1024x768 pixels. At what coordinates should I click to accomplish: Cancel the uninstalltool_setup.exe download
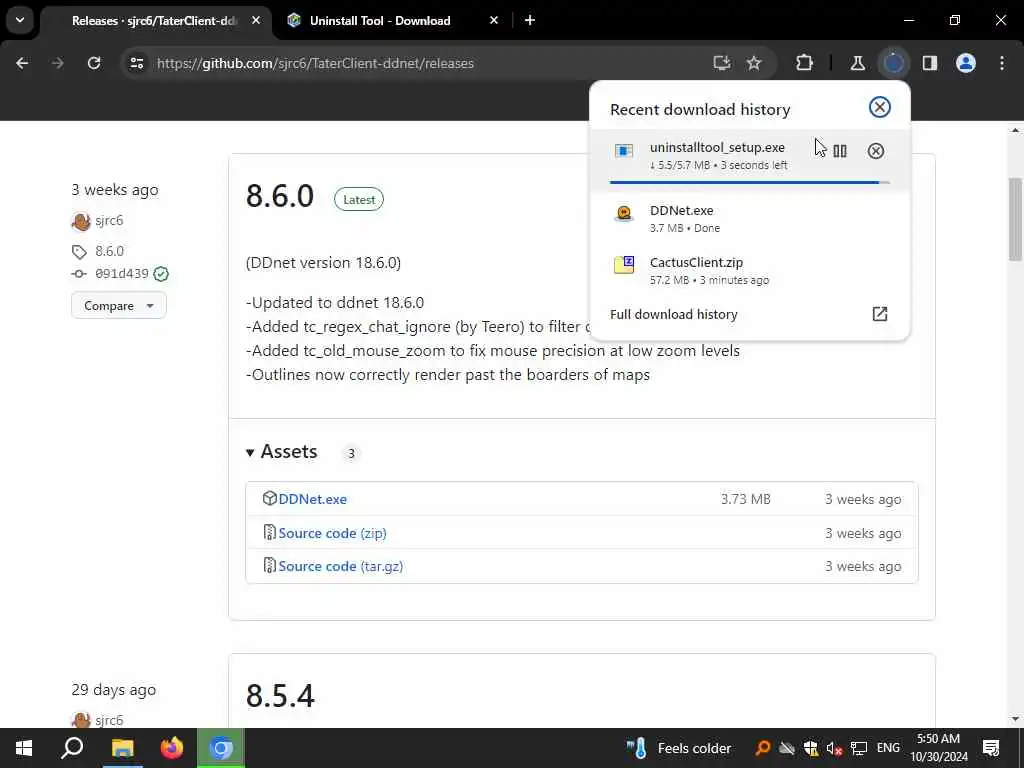(x=876, y=151)
